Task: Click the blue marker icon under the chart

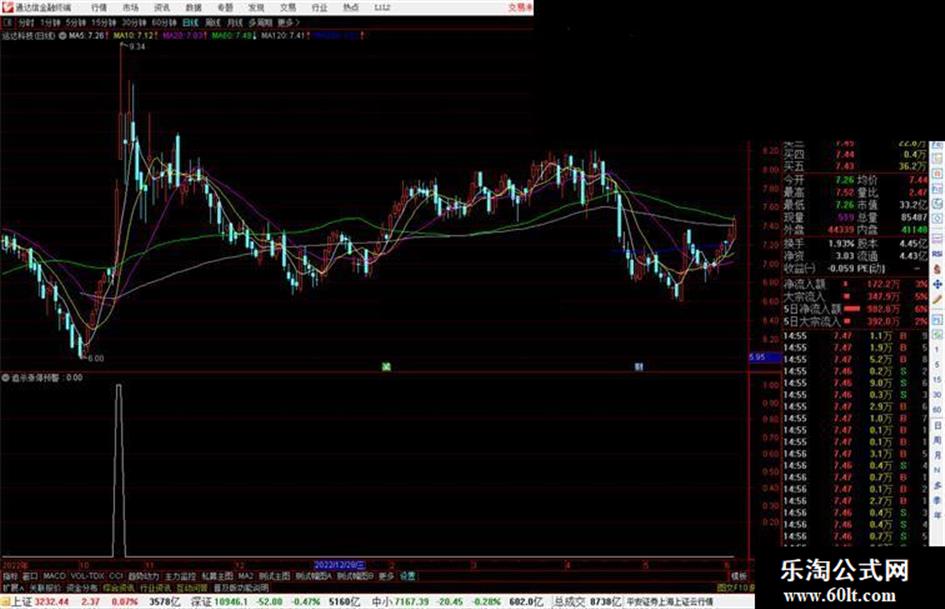Action: coord(639,366)
